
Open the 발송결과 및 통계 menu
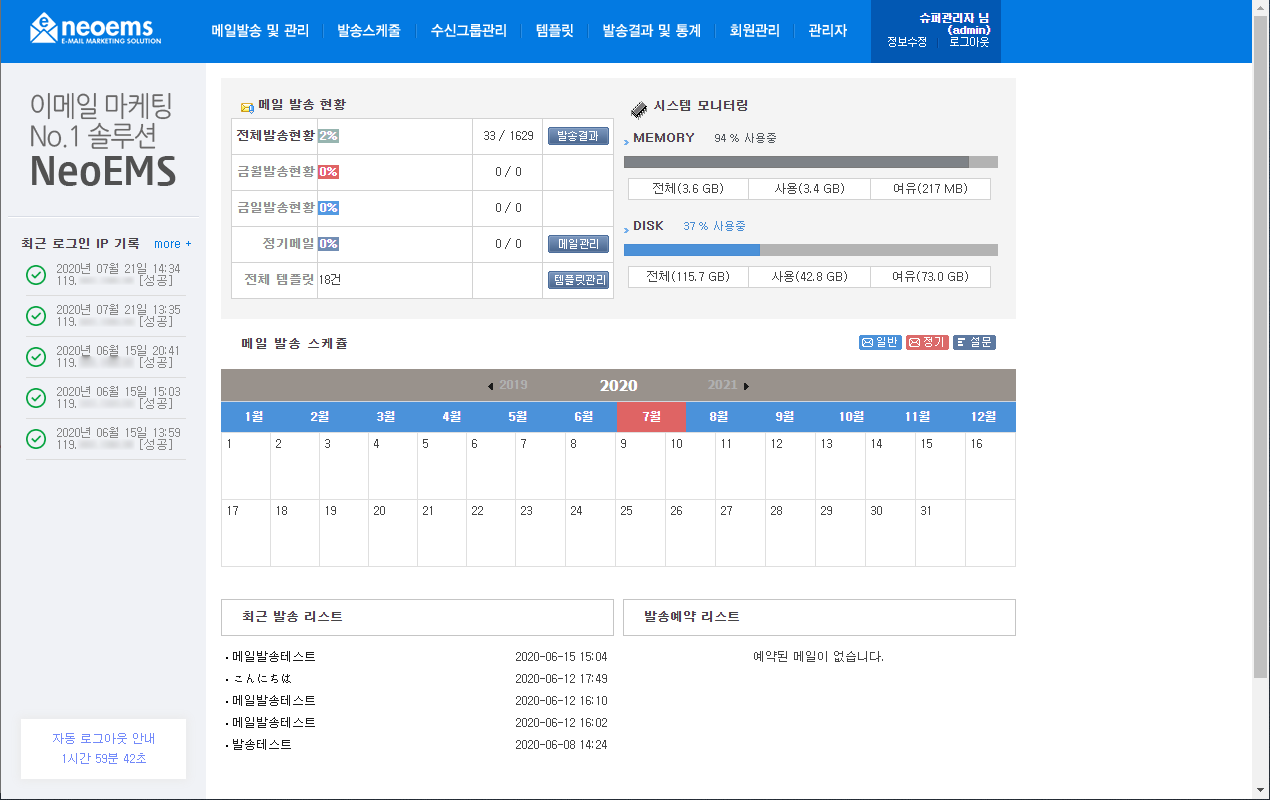tap(651, 31)
